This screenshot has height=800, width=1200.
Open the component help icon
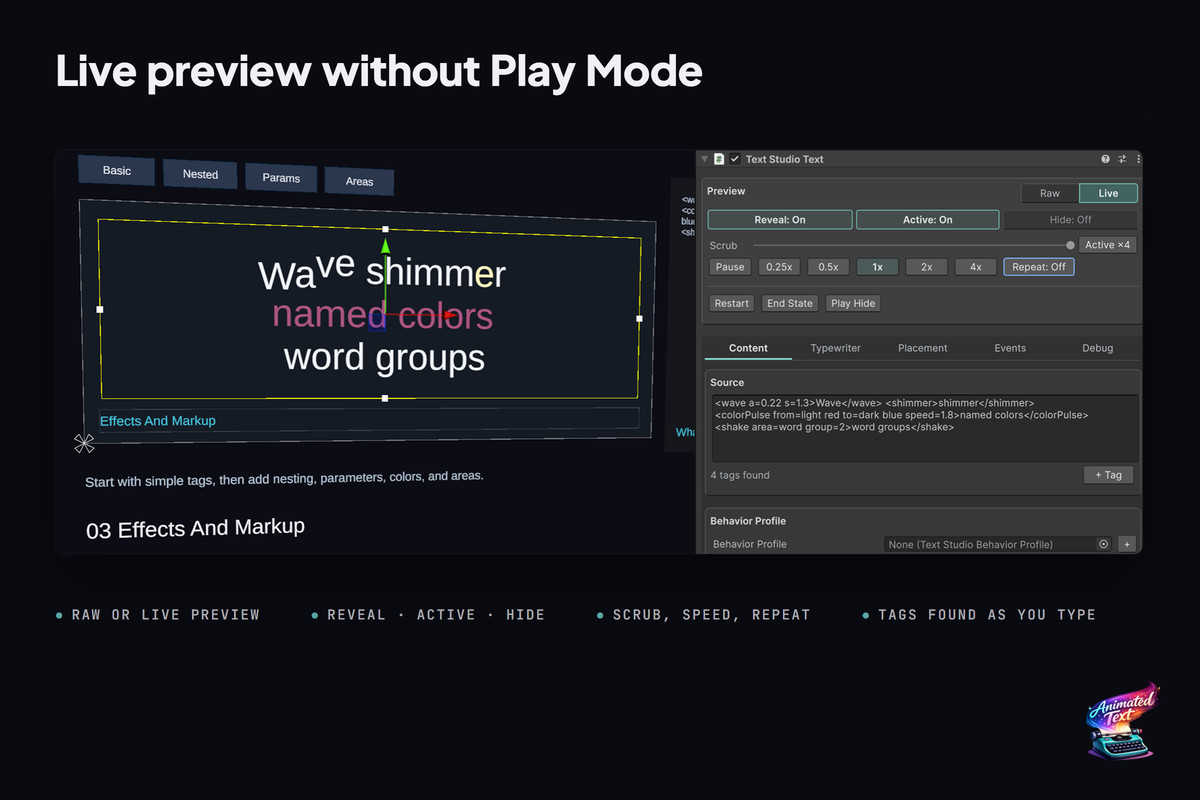(x=1106, y=159)
